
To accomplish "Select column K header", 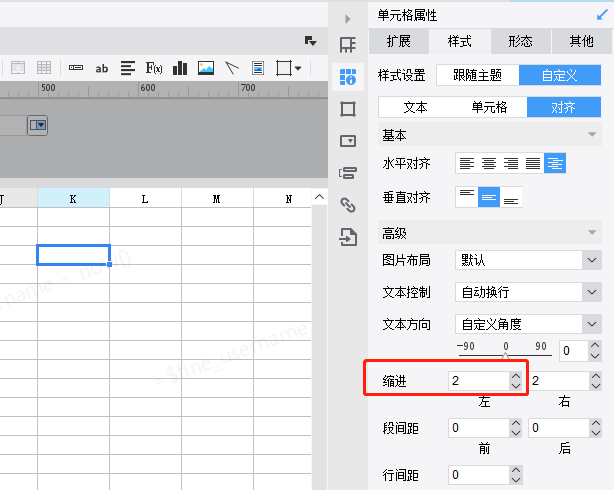I will coord(73,198).
